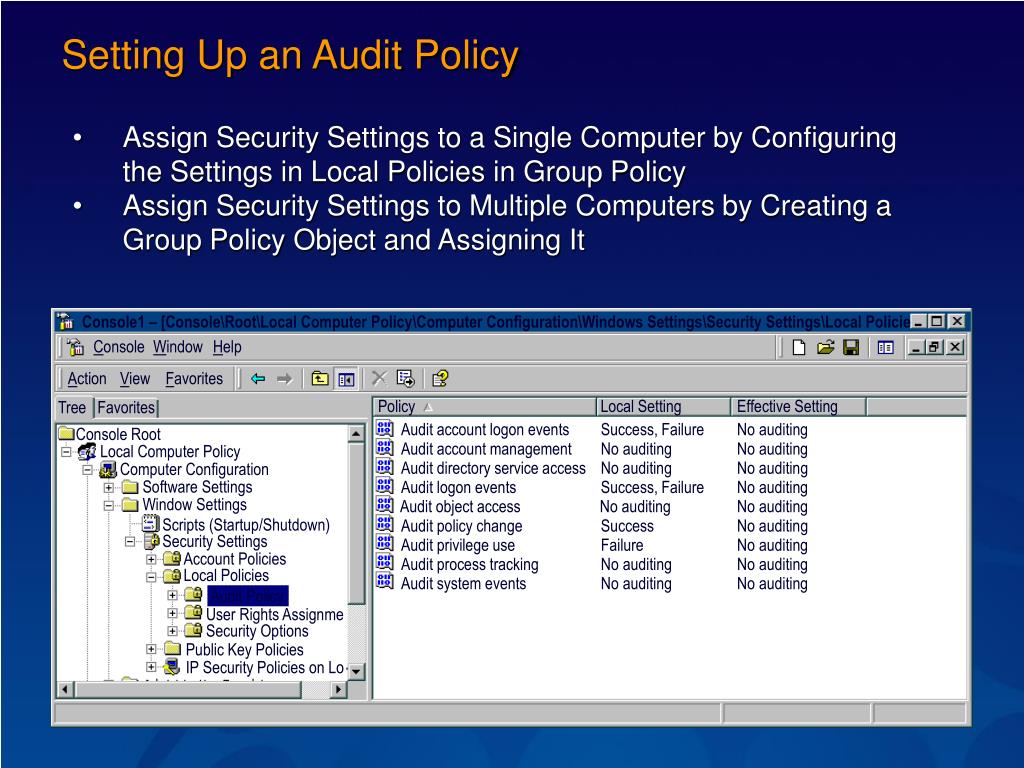1024x768 pixels.
Task: Select Scripts (Startup/Shutdown) in the tree
Action: pyautogui.click(x=246, y=524)
